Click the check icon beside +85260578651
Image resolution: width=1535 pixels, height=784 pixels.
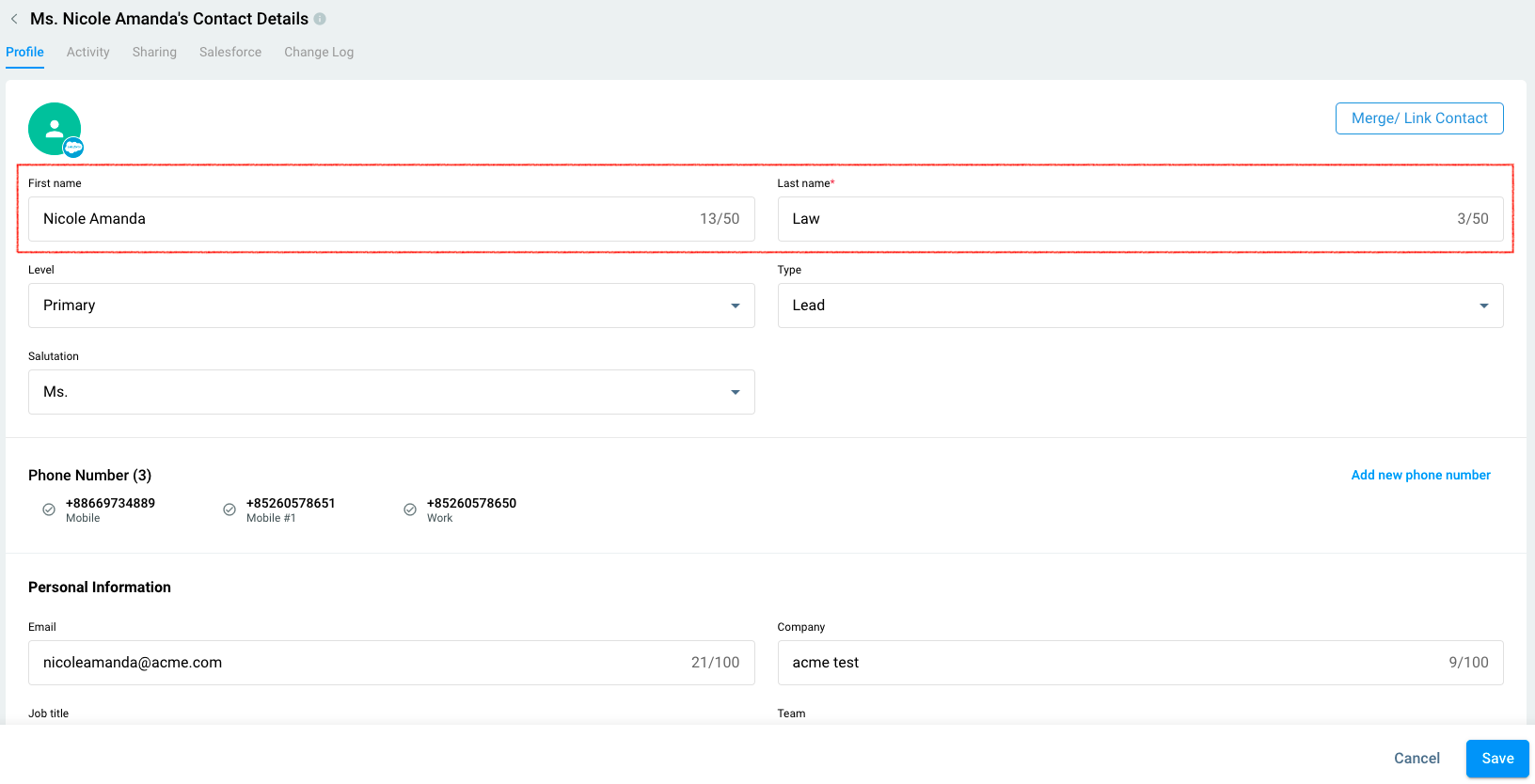[x=229, y=510]
